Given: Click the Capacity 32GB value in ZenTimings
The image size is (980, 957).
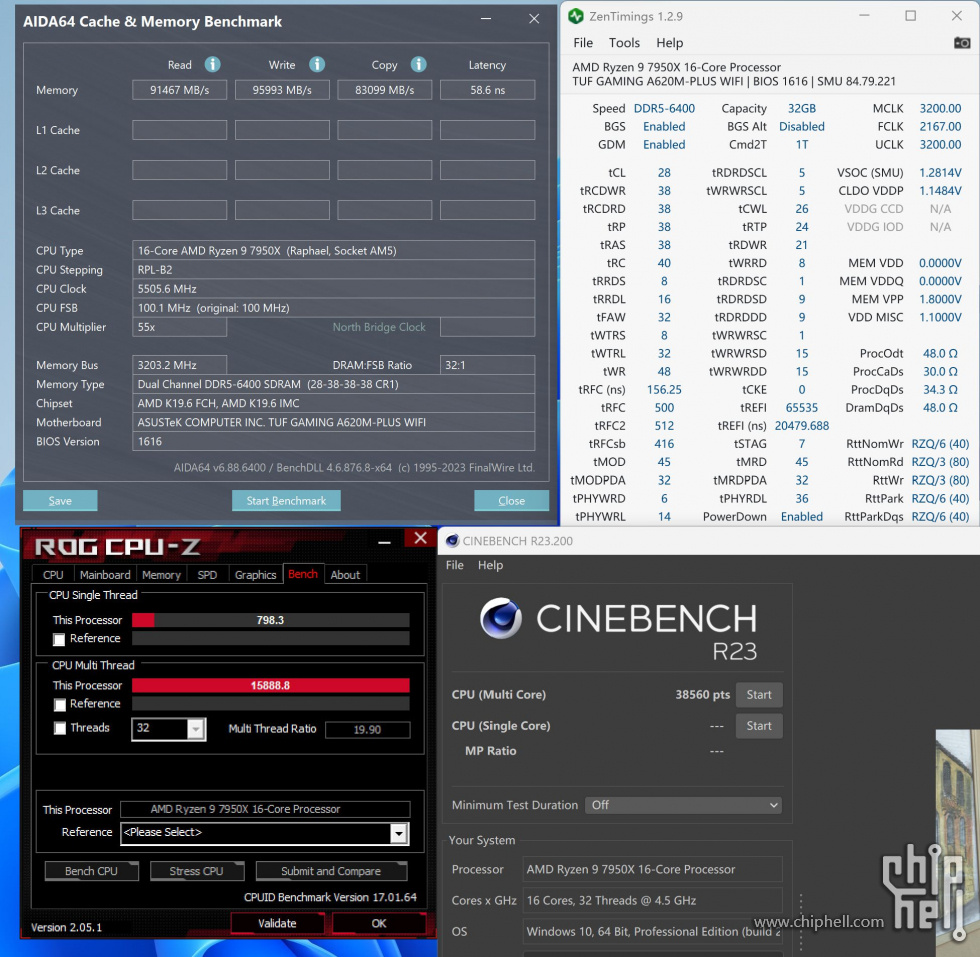Looking at the screenshot, I should (x=801, y=108).
